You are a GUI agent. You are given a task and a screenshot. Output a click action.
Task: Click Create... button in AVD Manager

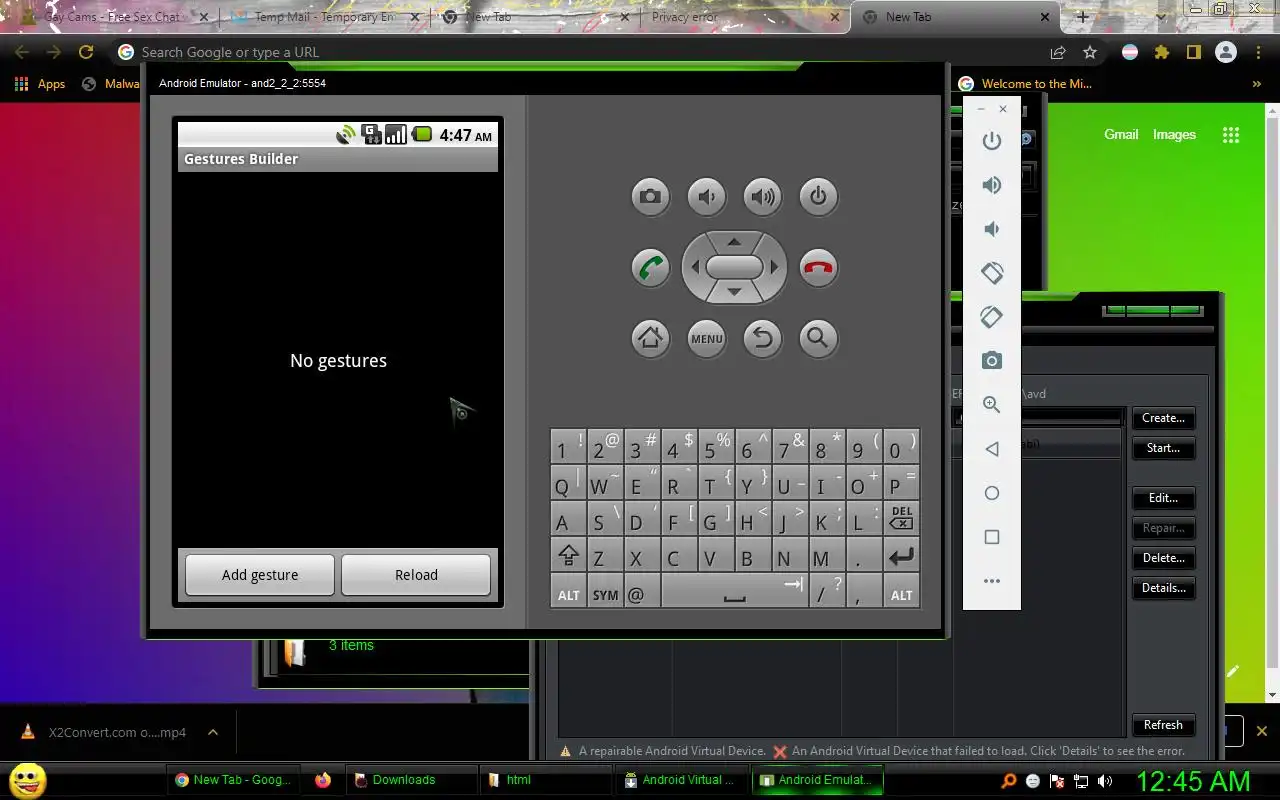coord(1163,418)
